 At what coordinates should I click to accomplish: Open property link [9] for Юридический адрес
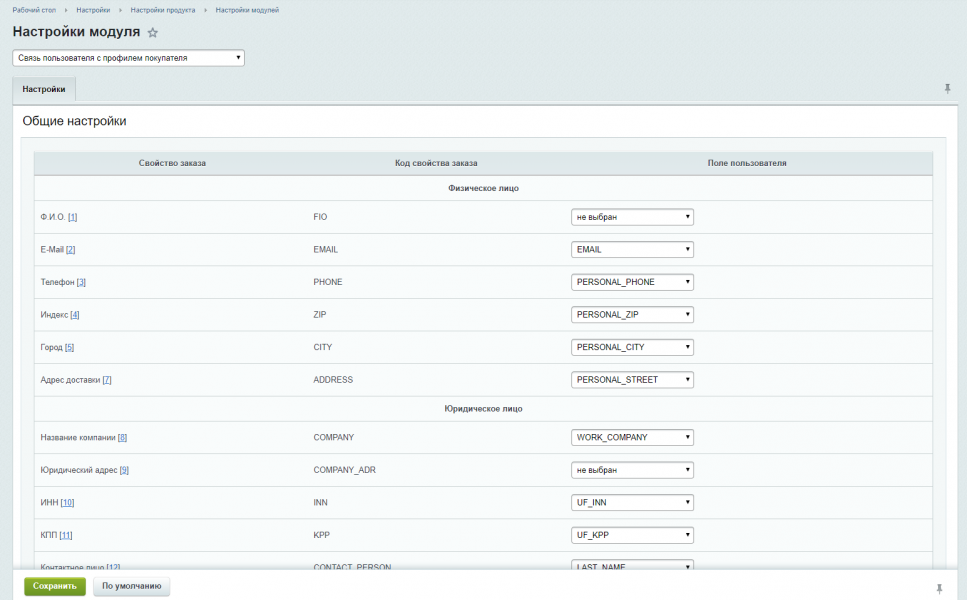[x=124, y=470]
